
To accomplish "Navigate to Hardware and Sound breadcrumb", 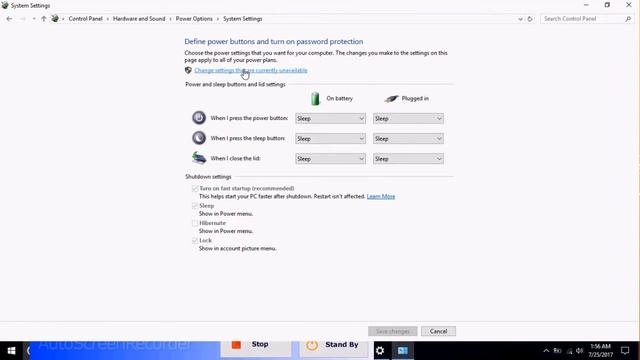I will [x=139, y=19].
